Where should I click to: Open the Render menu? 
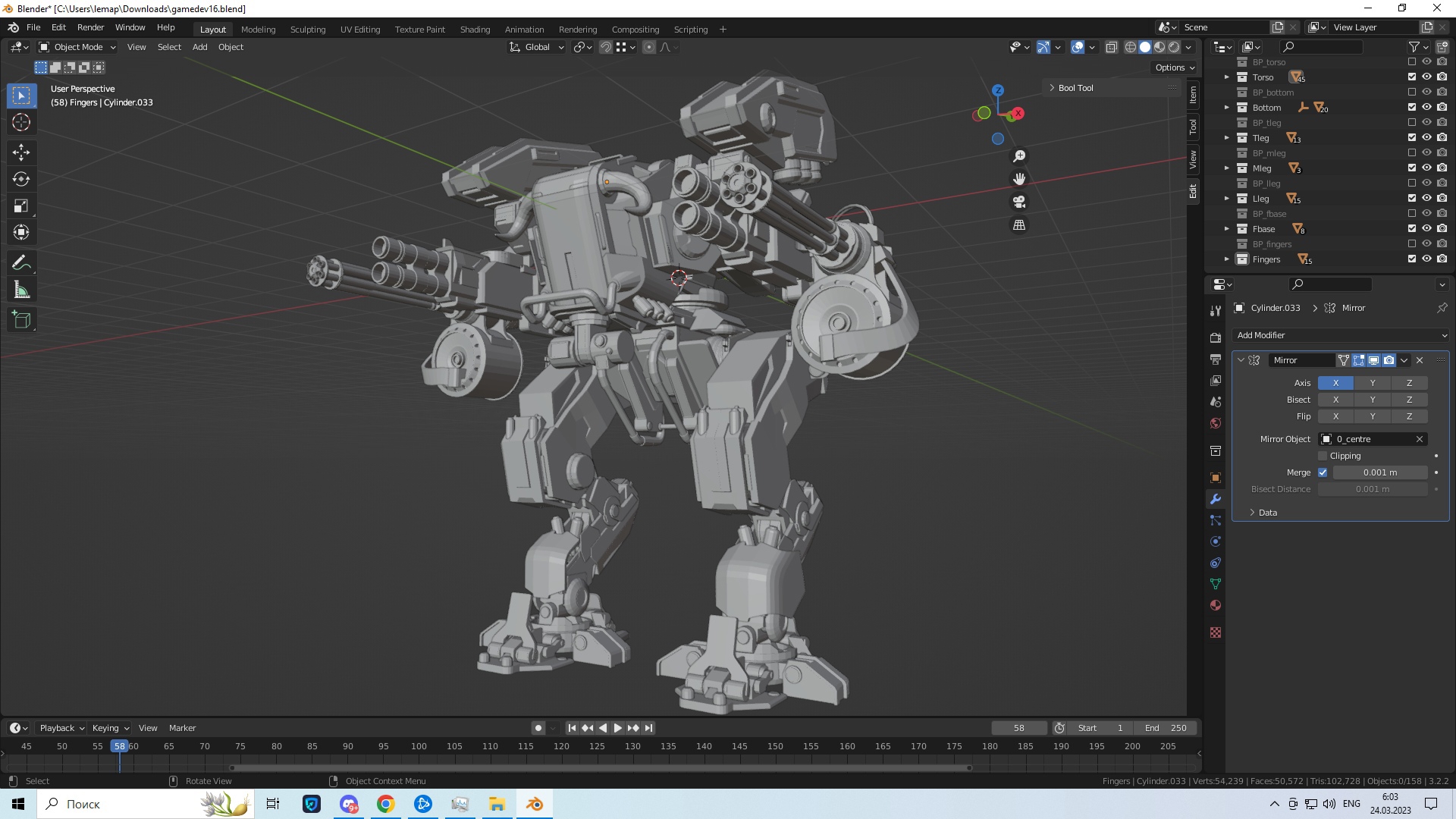[90, 27]
